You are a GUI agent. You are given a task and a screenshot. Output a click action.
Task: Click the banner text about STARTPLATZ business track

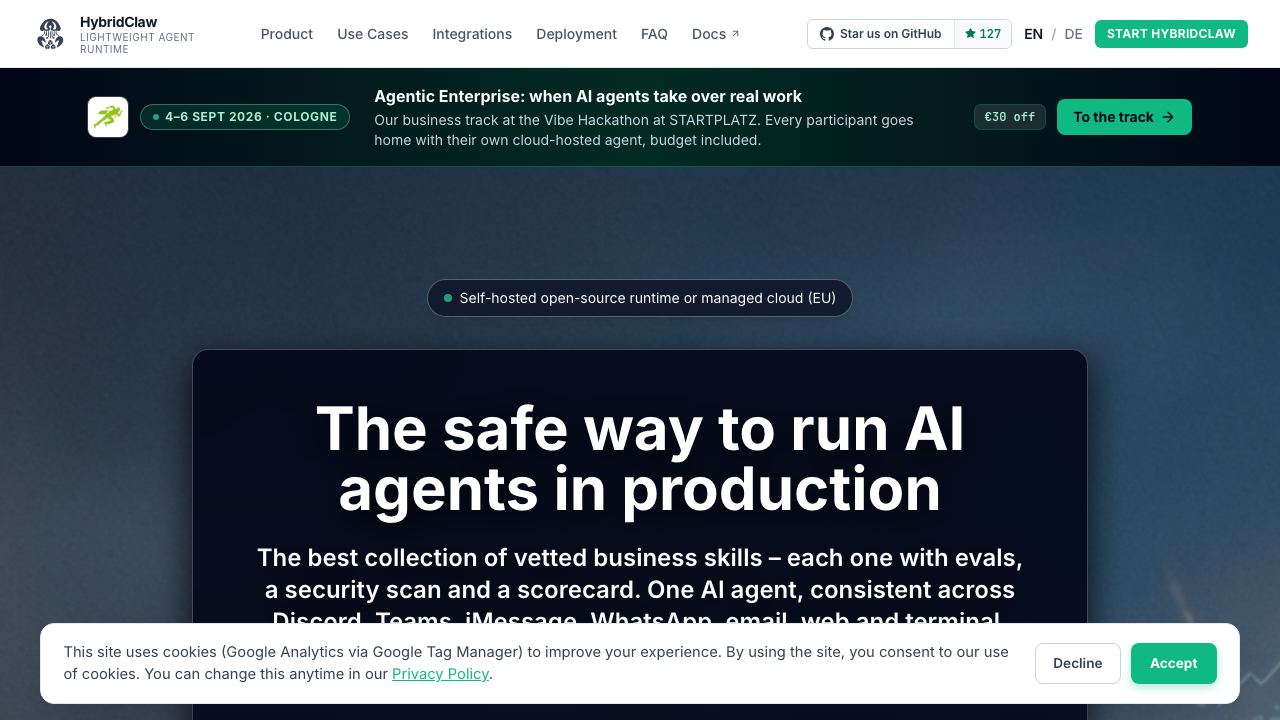(x=644, y=130)
